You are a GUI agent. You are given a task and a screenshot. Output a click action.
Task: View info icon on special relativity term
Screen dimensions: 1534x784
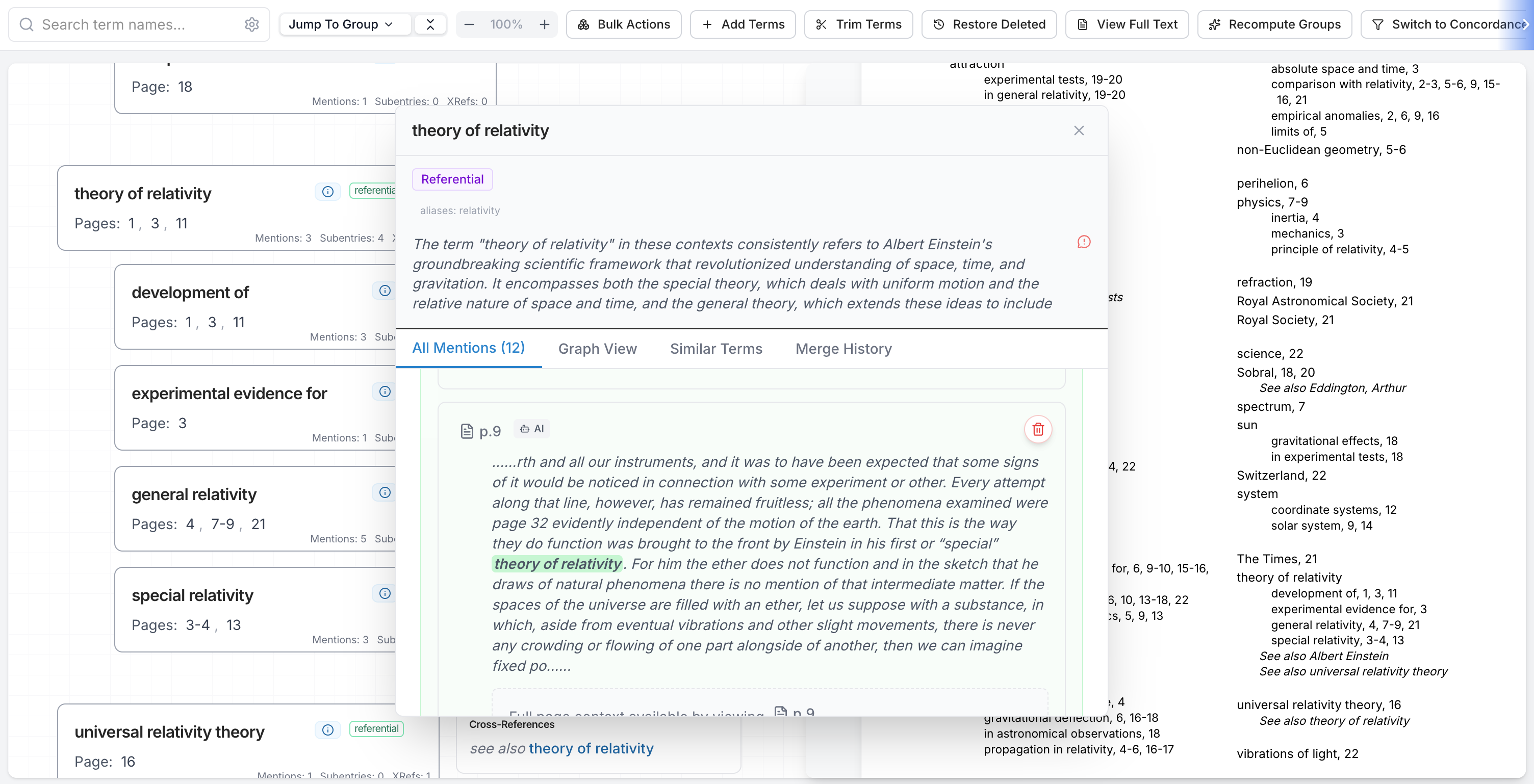pos(385,593)
